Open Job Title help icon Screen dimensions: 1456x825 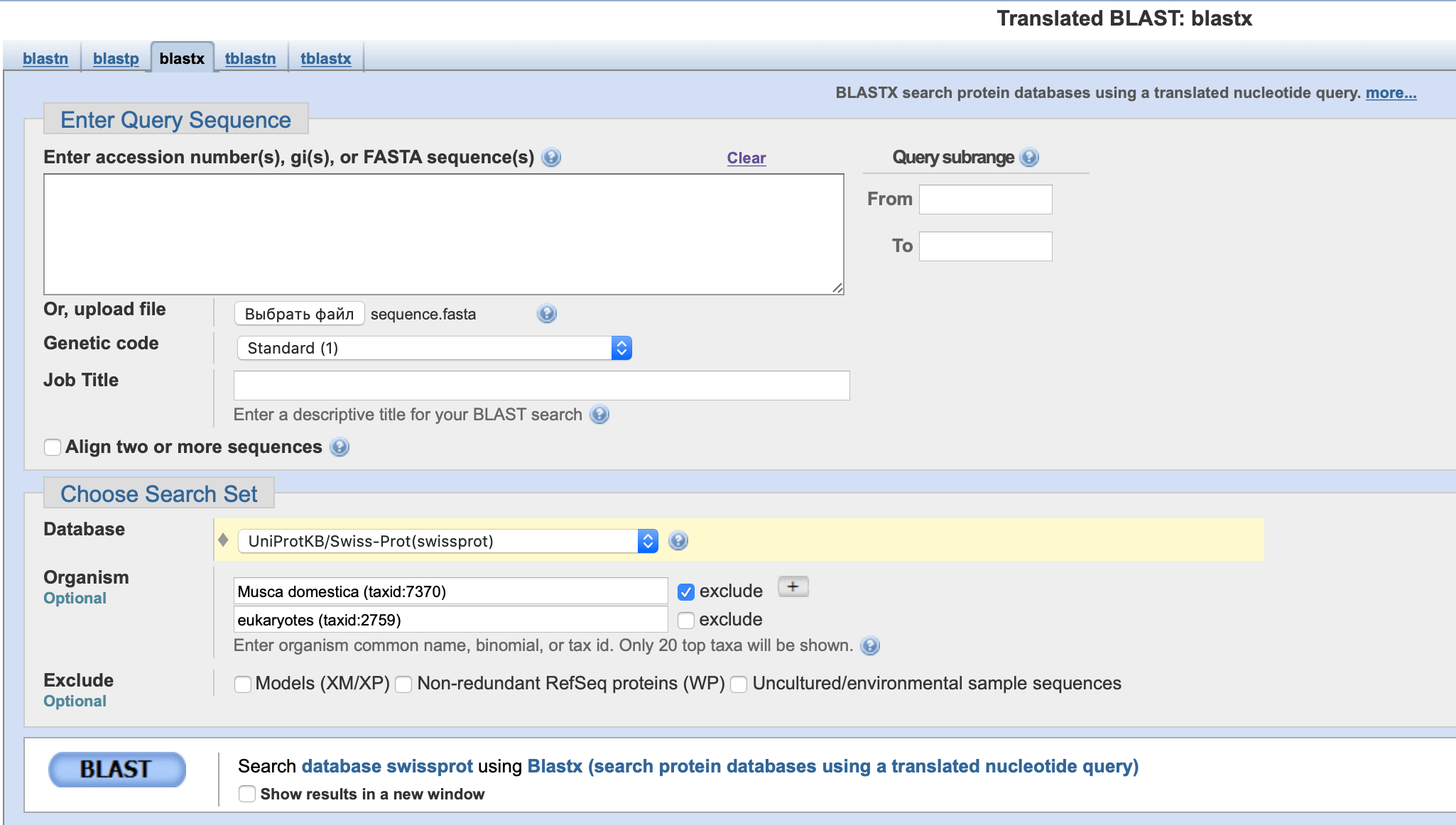pyautogui.click(x=600, y=415)
